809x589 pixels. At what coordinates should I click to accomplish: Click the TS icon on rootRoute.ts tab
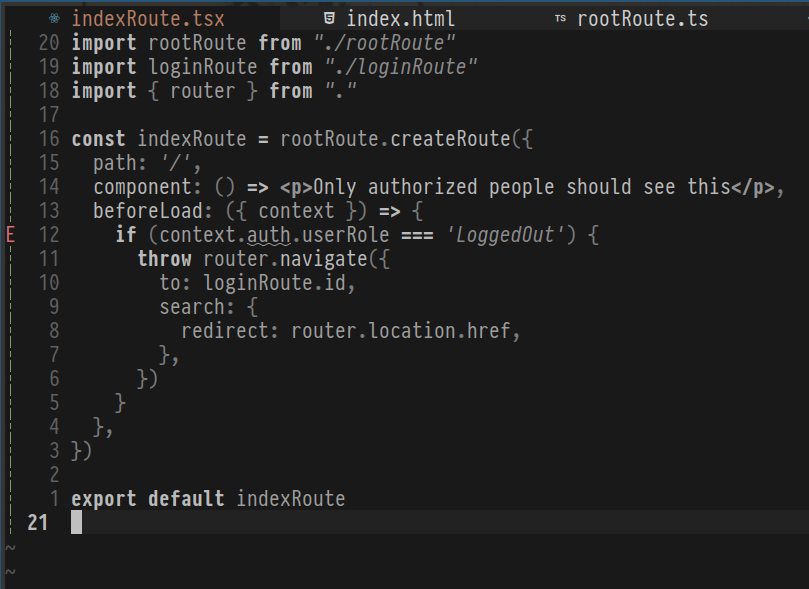[560, 19]
